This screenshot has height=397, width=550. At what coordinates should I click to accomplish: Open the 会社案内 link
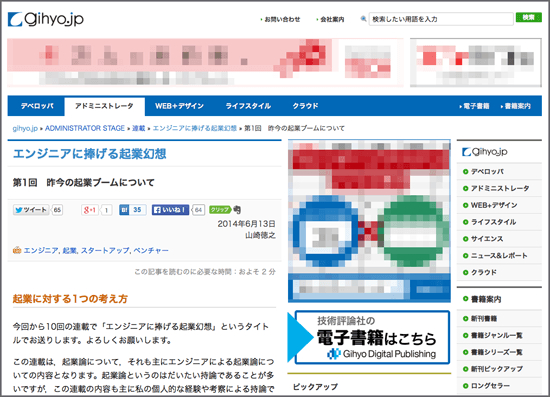click(332, 19)
